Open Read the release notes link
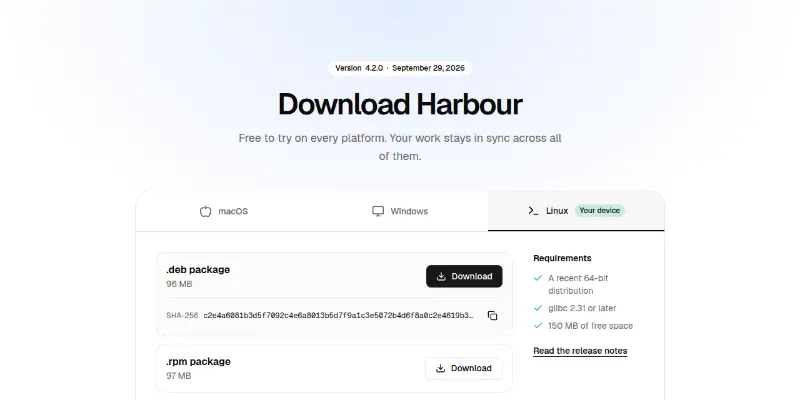The image size is (800, 400). (x=580, y=351)
